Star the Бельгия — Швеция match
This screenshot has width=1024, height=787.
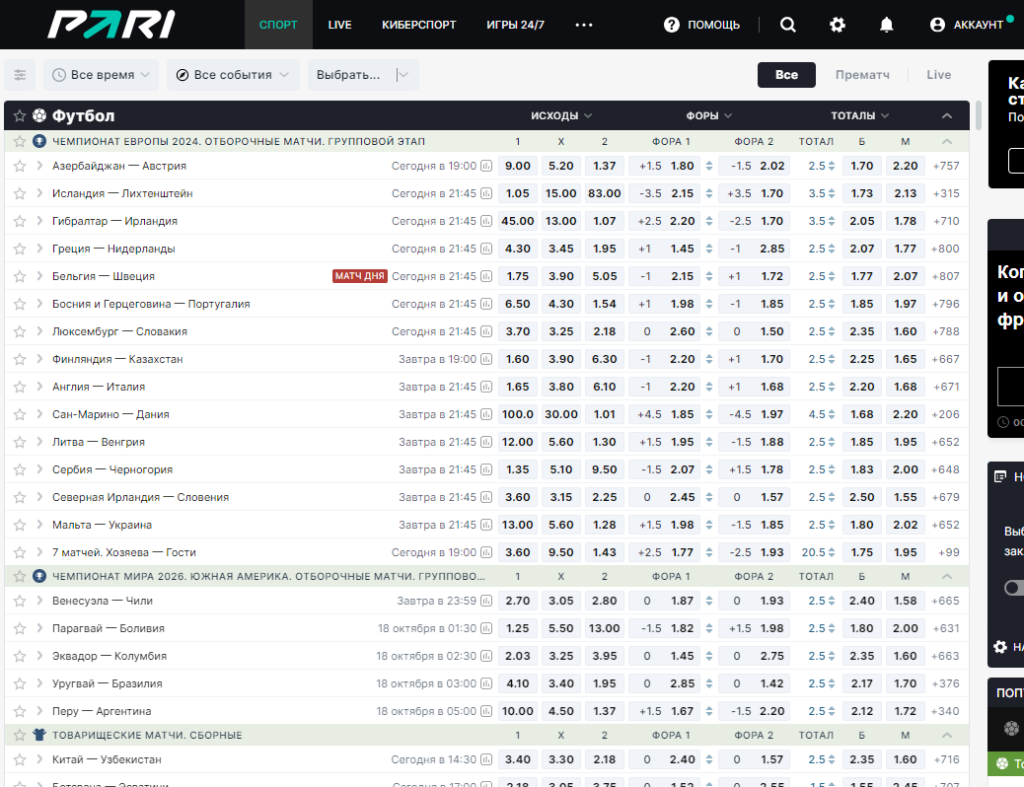[20, 276]
